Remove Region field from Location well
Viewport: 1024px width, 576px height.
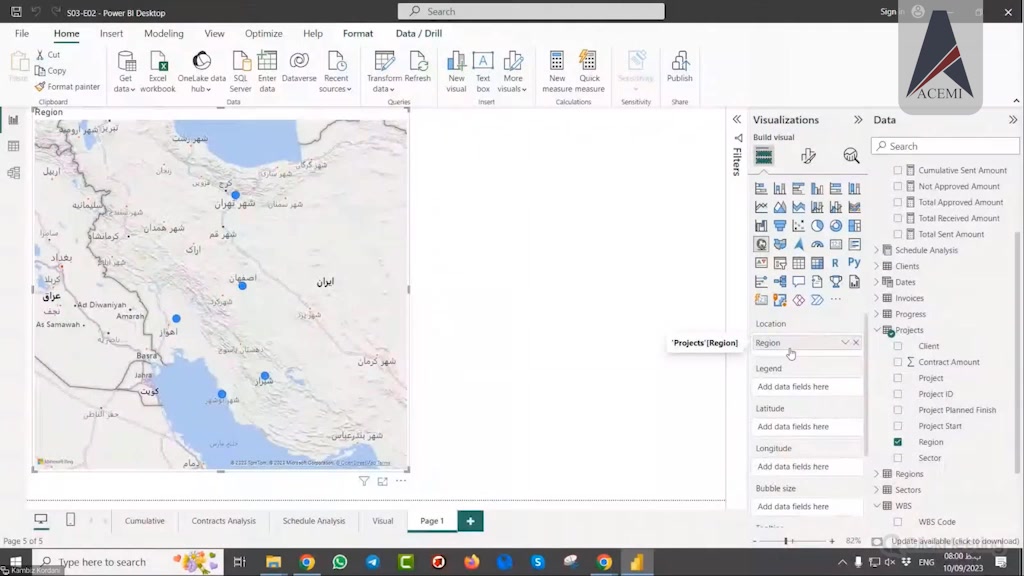click(856, 343)
